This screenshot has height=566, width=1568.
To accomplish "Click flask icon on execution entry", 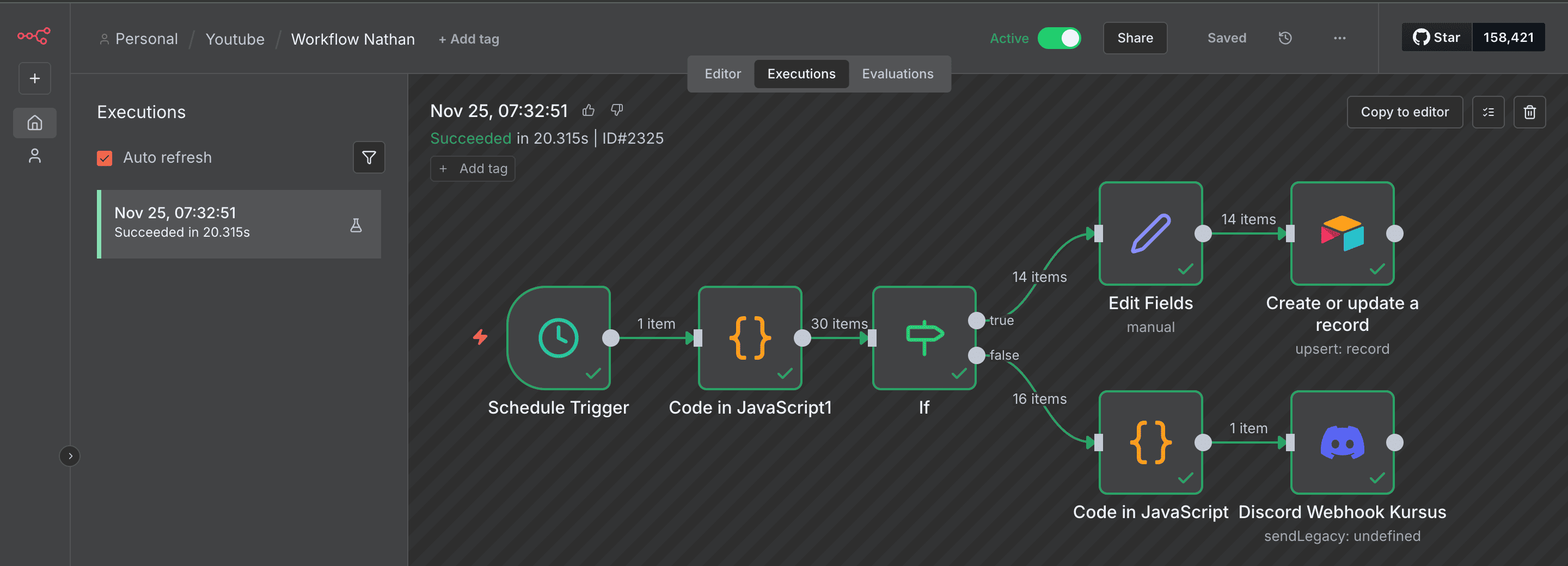I will pyautogui.click(x=356, y=225).
